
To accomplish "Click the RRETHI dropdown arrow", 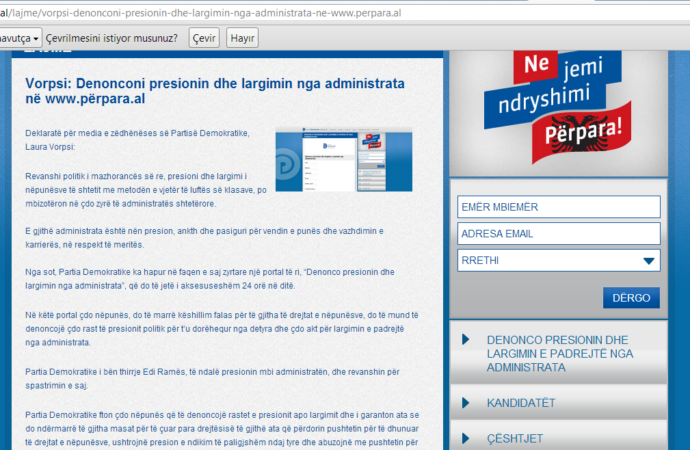I will coord(649,261).
